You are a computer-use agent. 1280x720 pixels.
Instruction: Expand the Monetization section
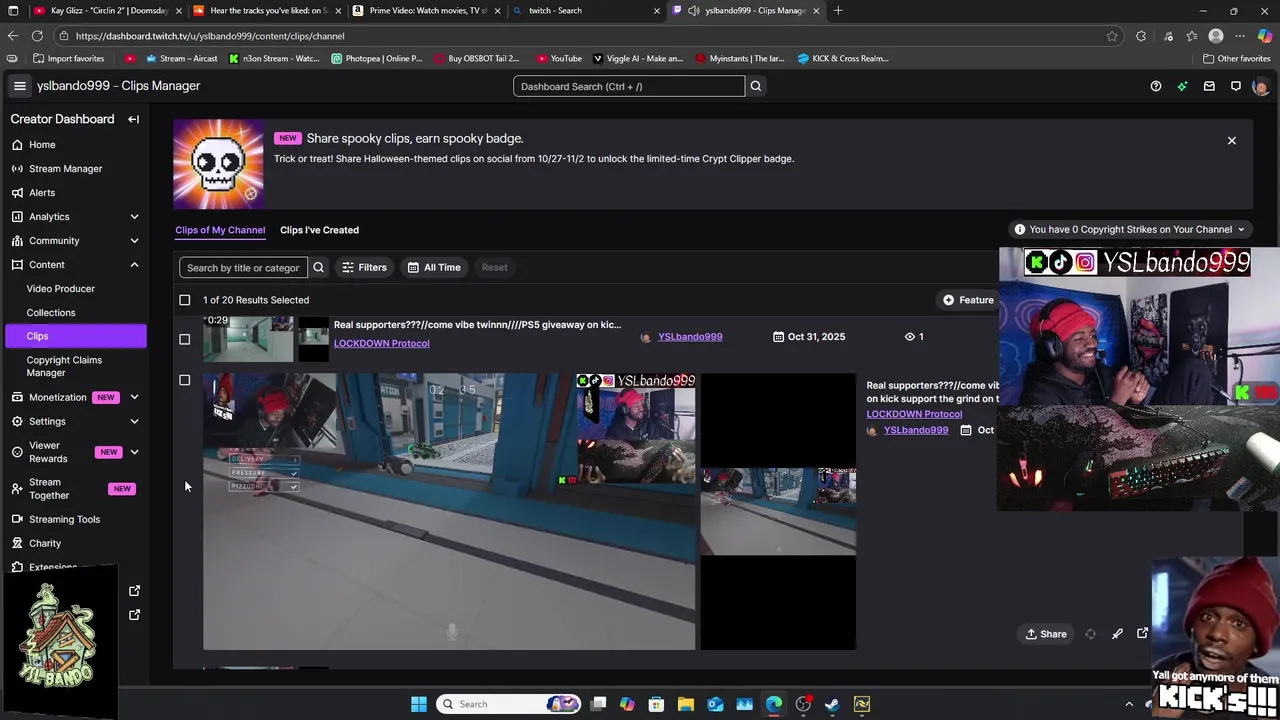tap(134, 397)
